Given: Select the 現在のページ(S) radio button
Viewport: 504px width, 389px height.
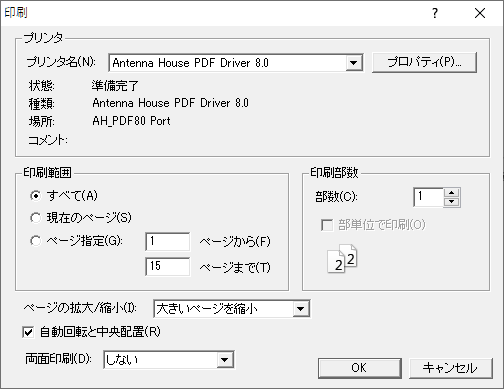Looking at the screenshot, I should pos(36,218).
